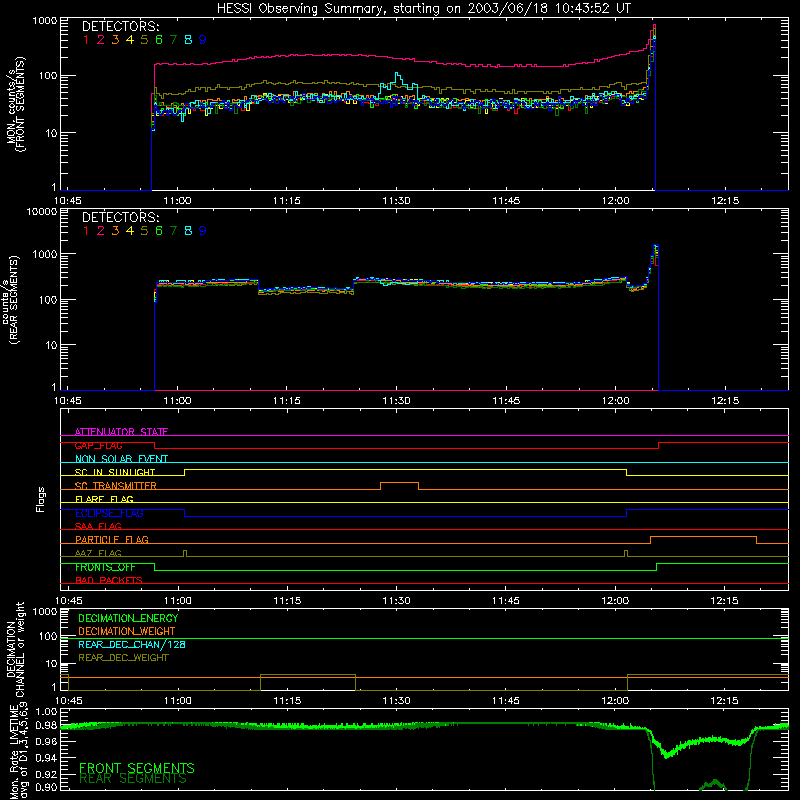Select detector 7 in the front segments legend
Screen dimensions: 800x800
coord(173,39)
